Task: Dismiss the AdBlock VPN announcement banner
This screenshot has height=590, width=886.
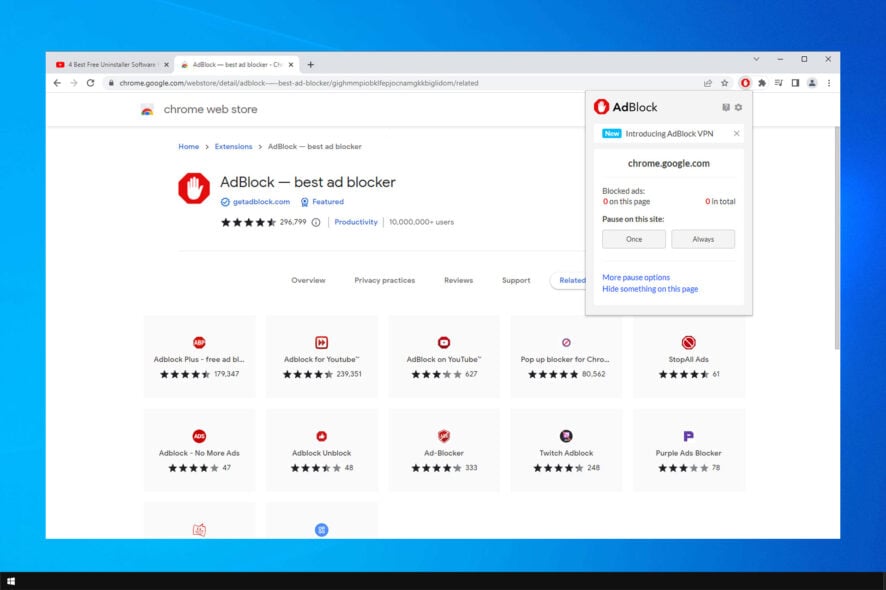Action: pyautogui.click(x=736, y=134)
